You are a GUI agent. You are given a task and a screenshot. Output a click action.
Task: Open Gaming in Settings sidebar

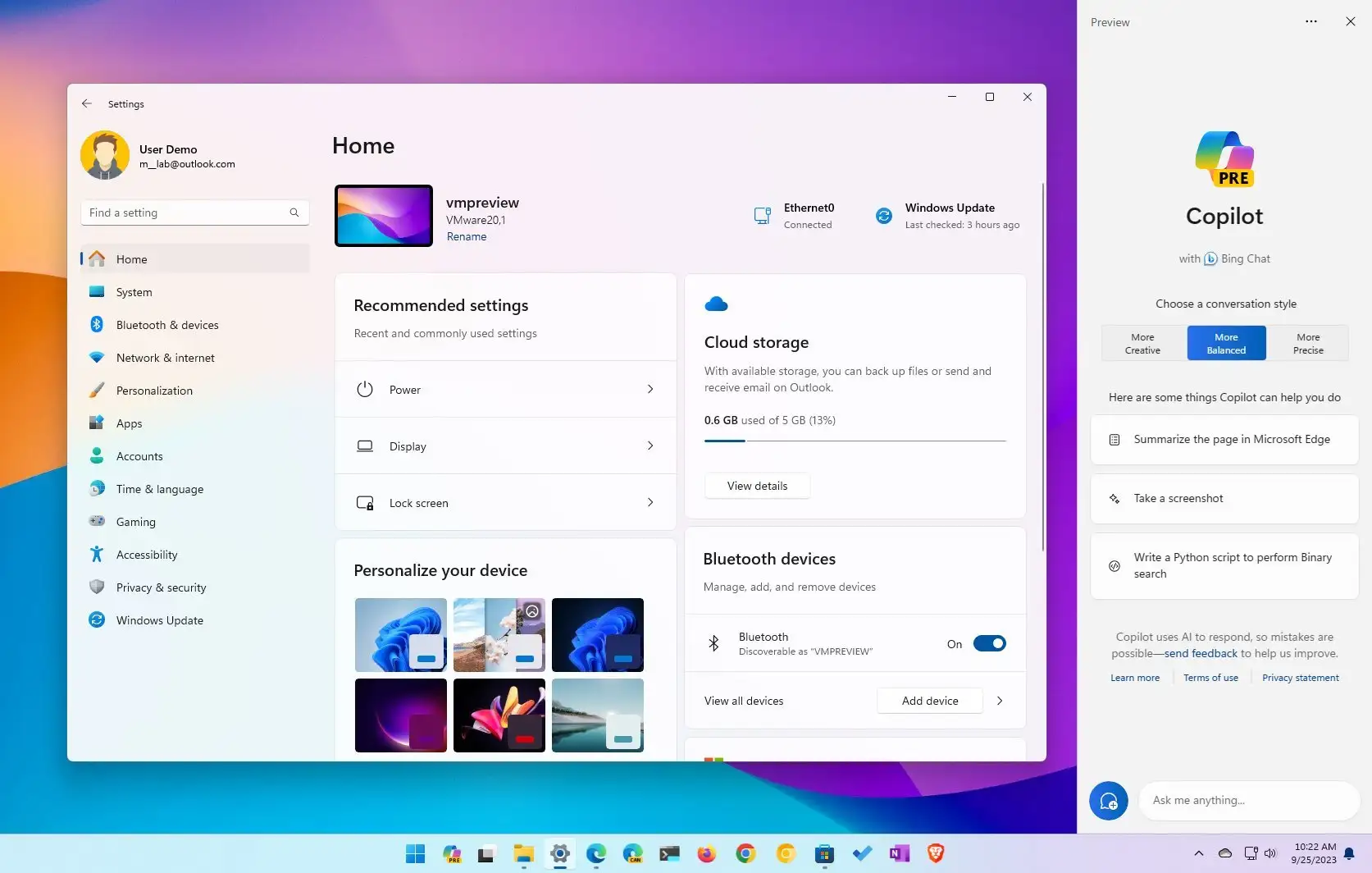(x=195, y=522)
